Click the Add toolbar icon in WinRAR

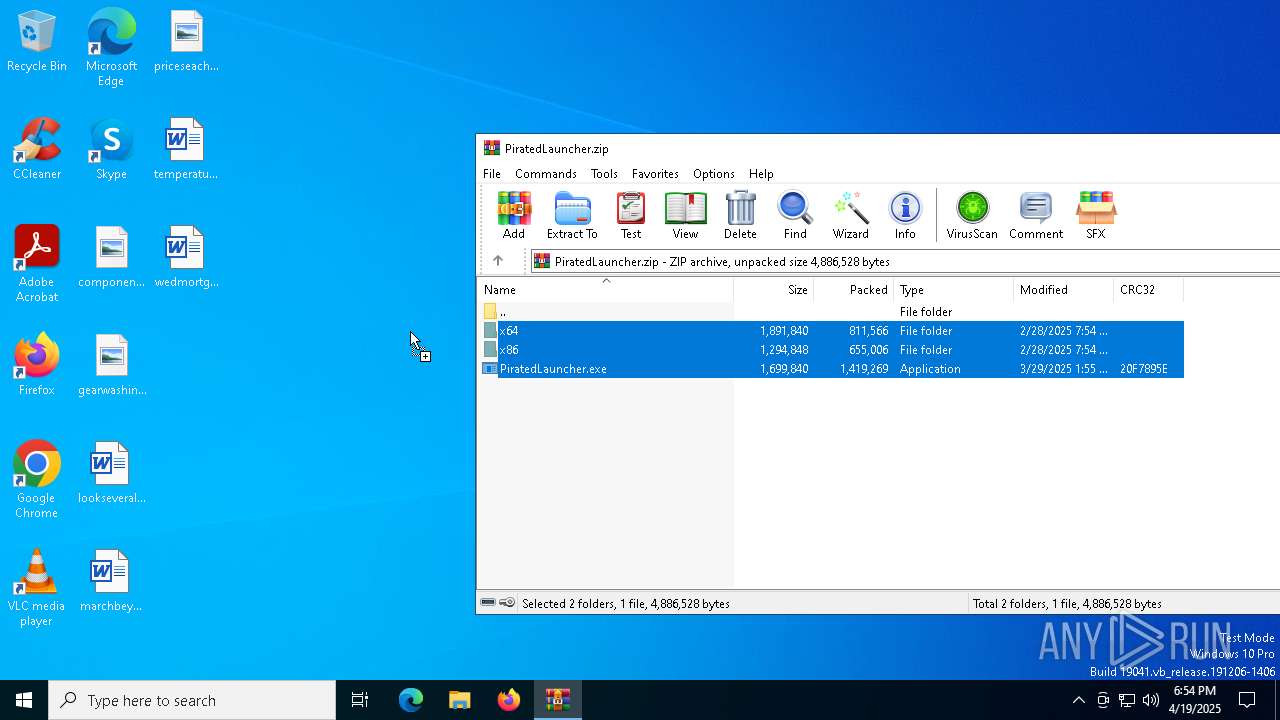(513, 215)
